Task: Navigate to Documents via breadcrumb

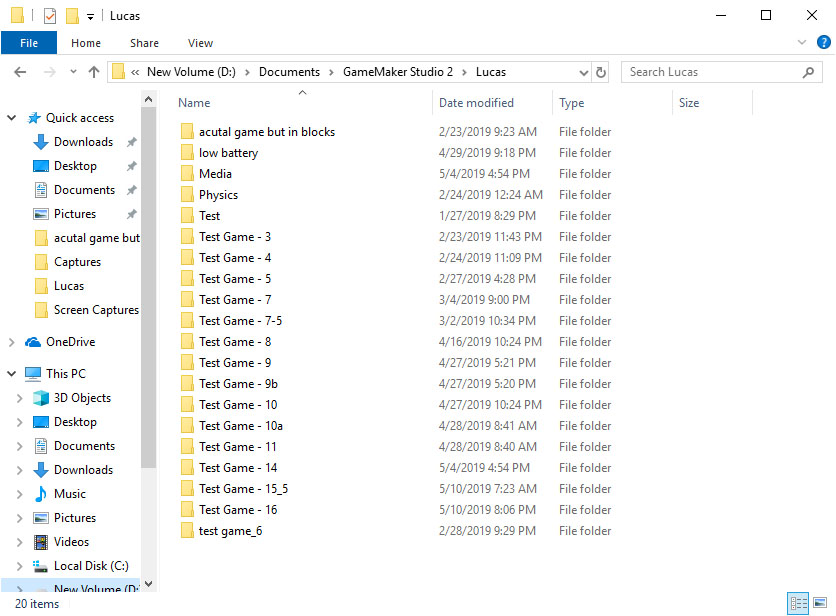Action: pyautogui.click(x=289, y=72)
